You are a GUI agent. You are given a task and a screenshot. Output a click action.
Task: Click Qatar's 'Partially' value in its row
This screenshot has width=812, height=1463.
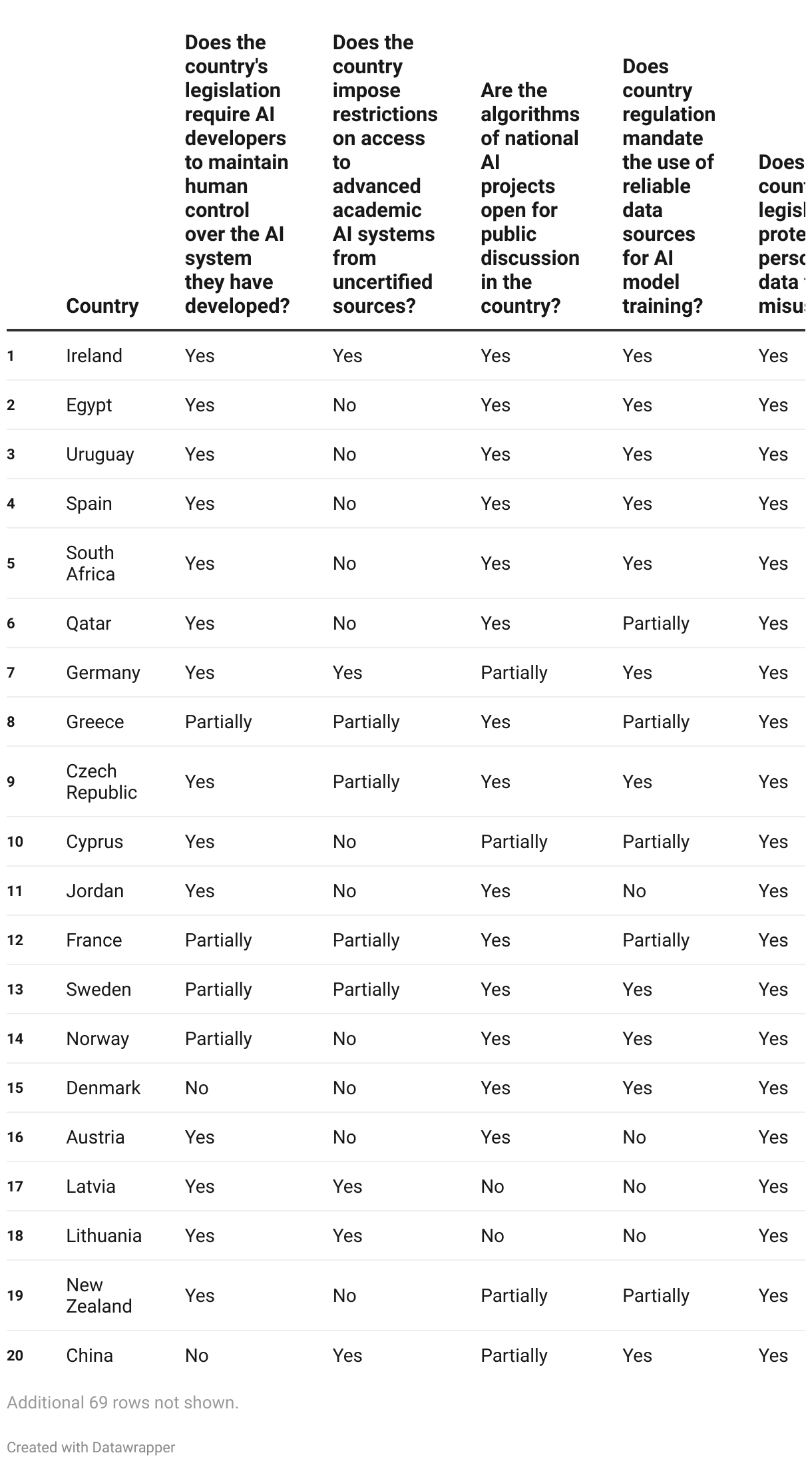pos(656,624)
